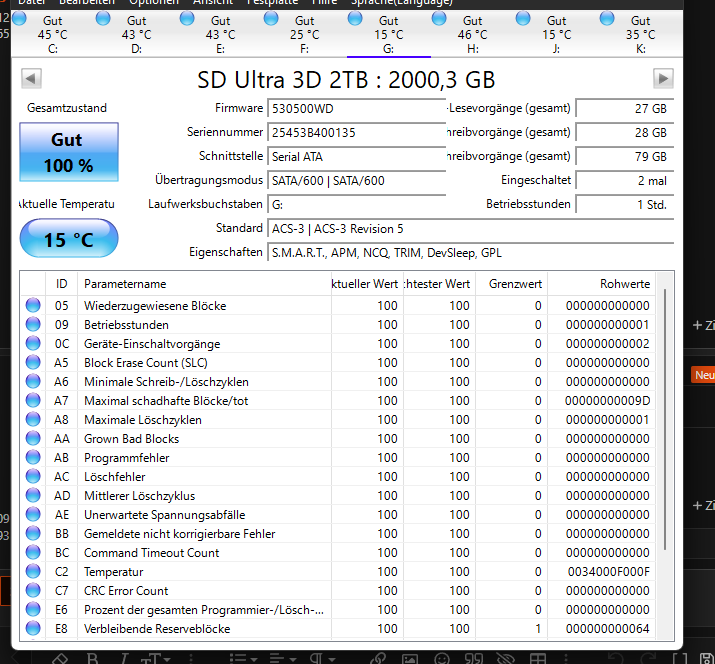
Task: Insert a table in the background editor
Action: pyautogui.click(x=538, y=659)
